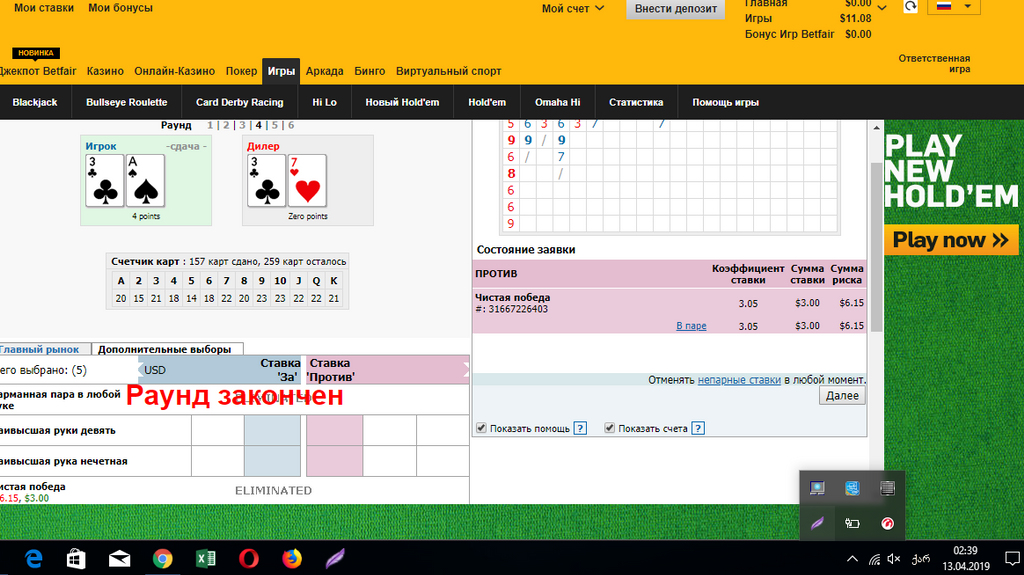The height and width of the screenshot is (575, 1024).
Task: Click the pink Против cell for рука нечетная
Action: 334,461
